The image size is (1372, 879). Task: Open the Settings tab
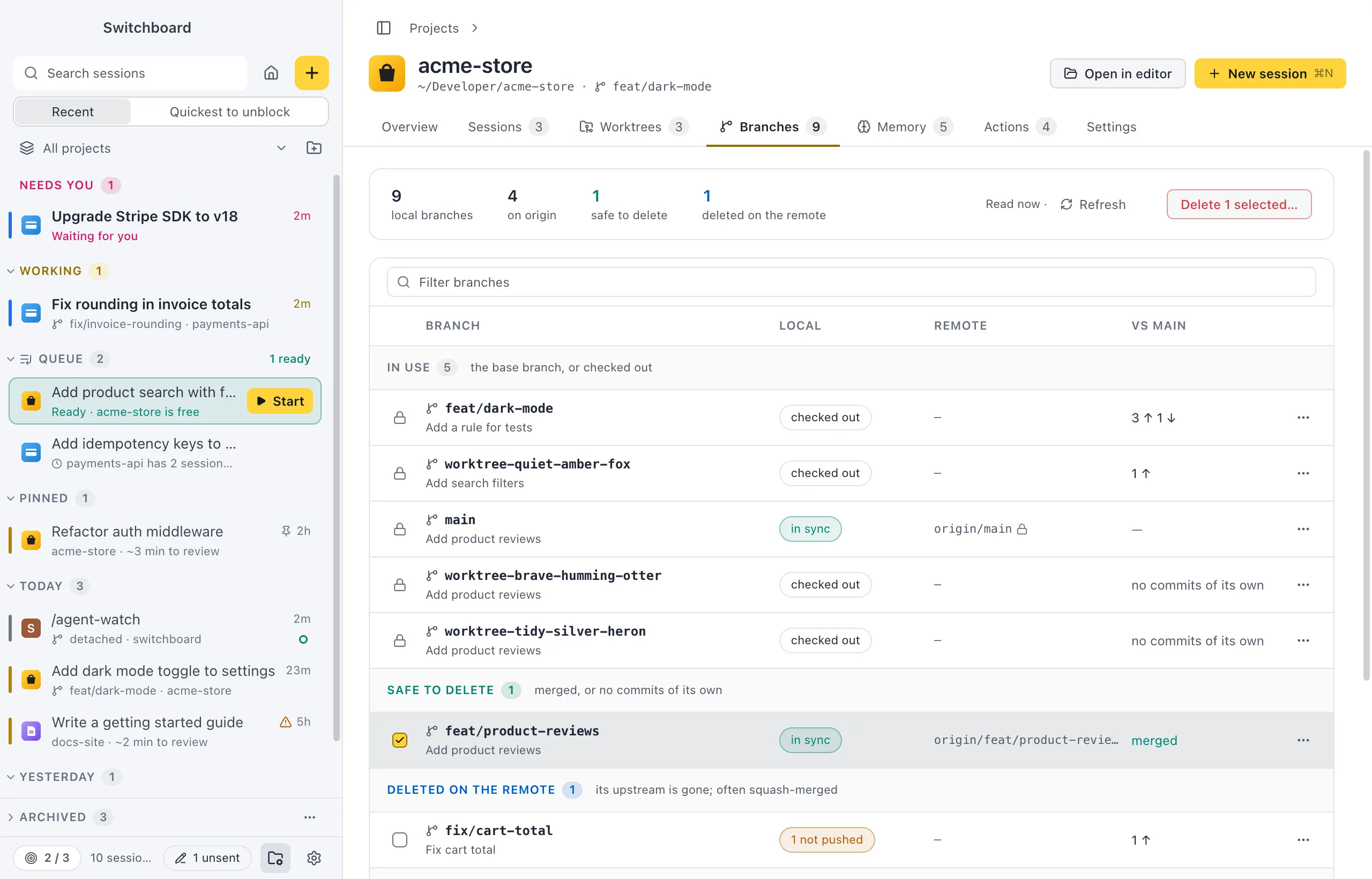1111,126
